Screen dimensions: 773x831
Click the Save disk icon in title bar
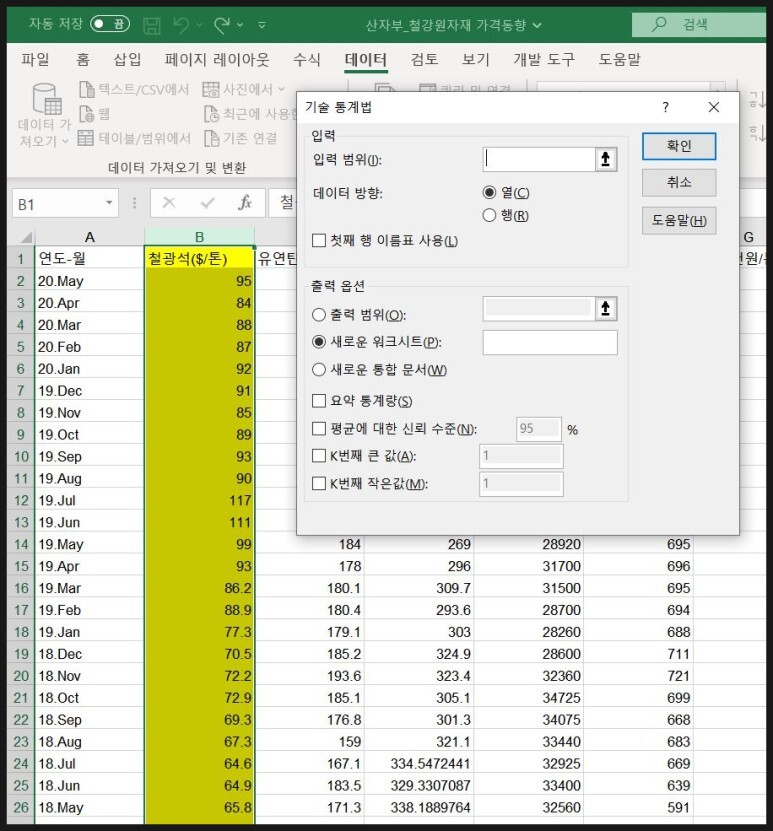pyautogui.click(x=152, y=25)
